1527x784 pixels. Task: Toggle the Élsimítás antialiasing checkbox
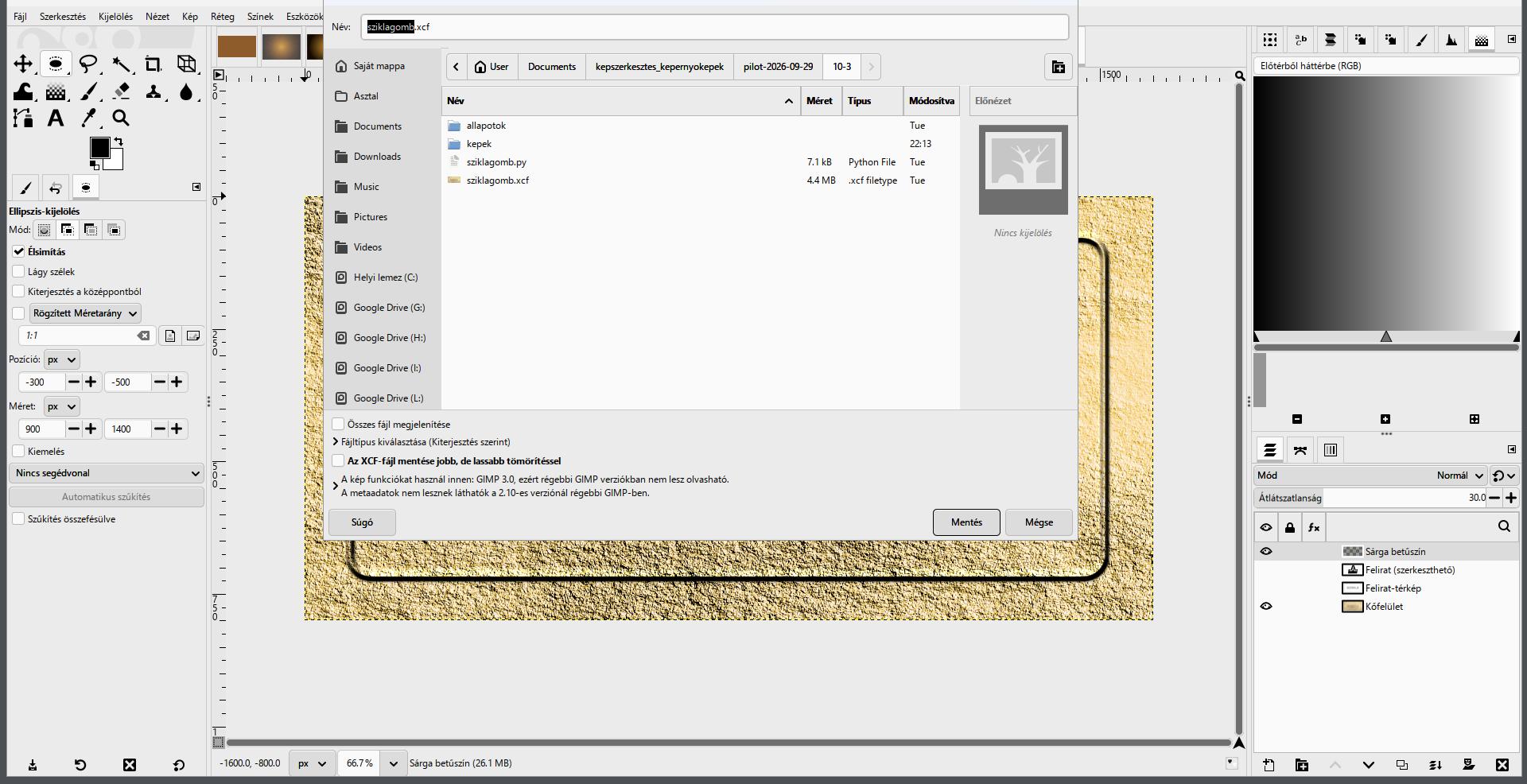19,251
